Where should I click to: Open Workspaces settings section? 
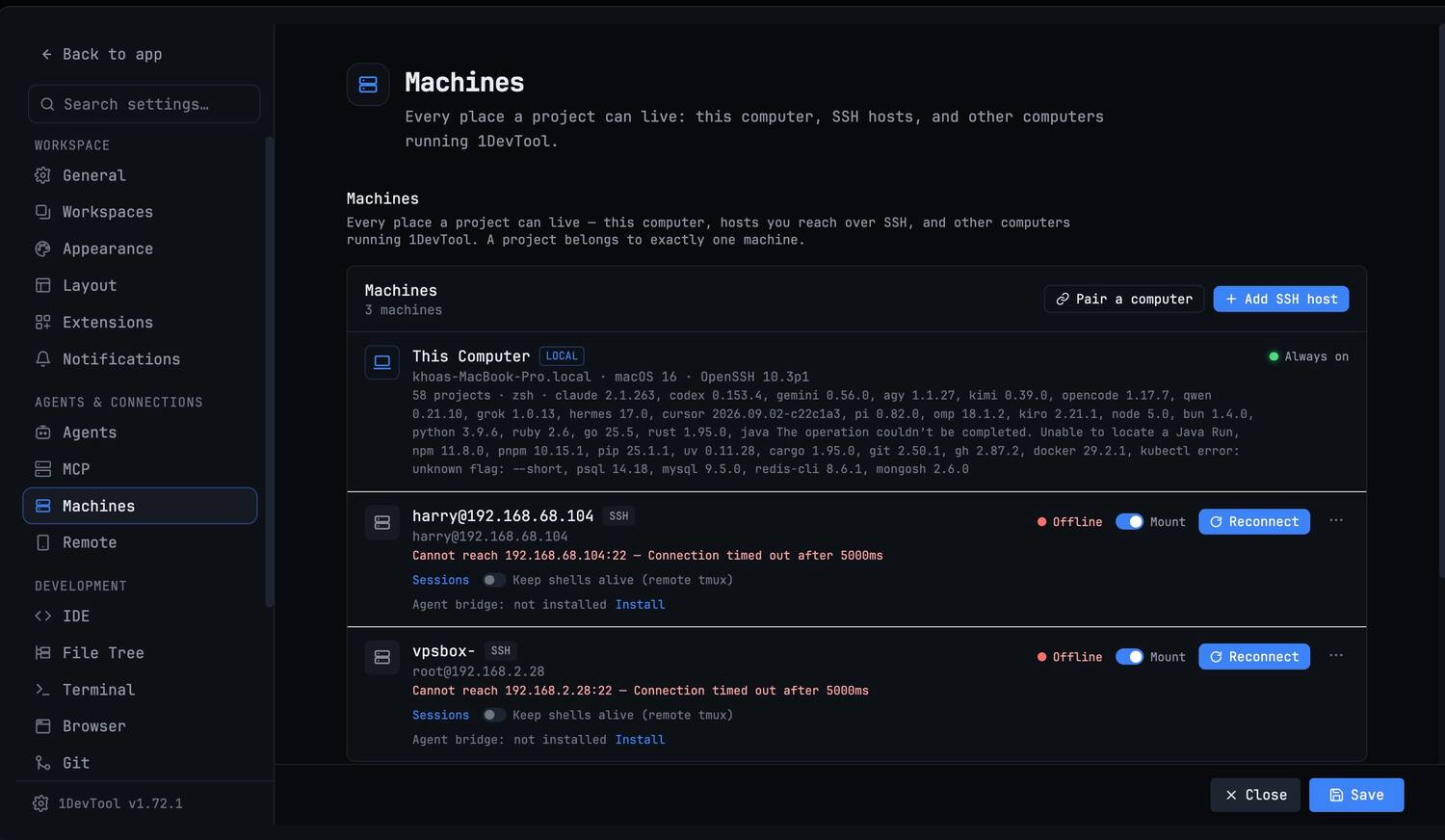pos(140,212)
